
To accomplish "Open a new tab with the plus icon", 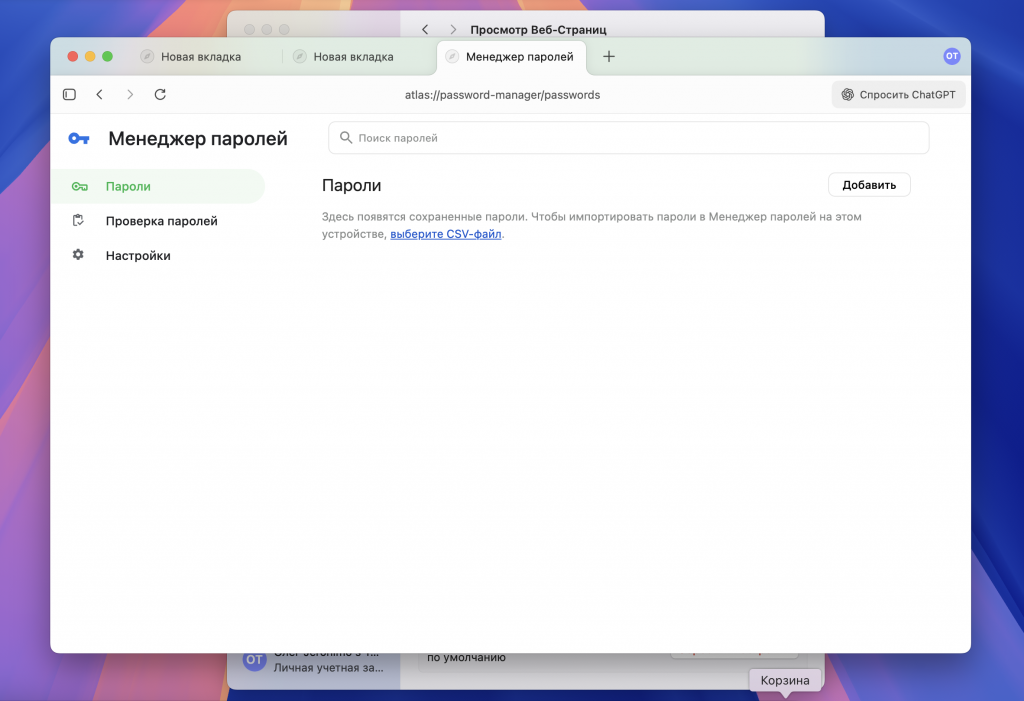I will [608, 57].
